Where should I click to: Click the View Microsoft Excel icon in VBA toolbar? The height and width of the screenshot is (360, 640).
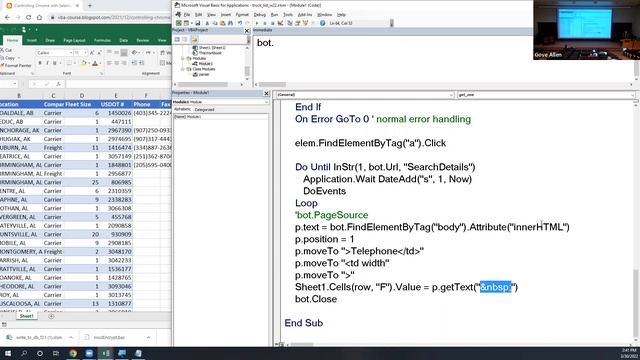pyautogui.click(x=179, y=23)
